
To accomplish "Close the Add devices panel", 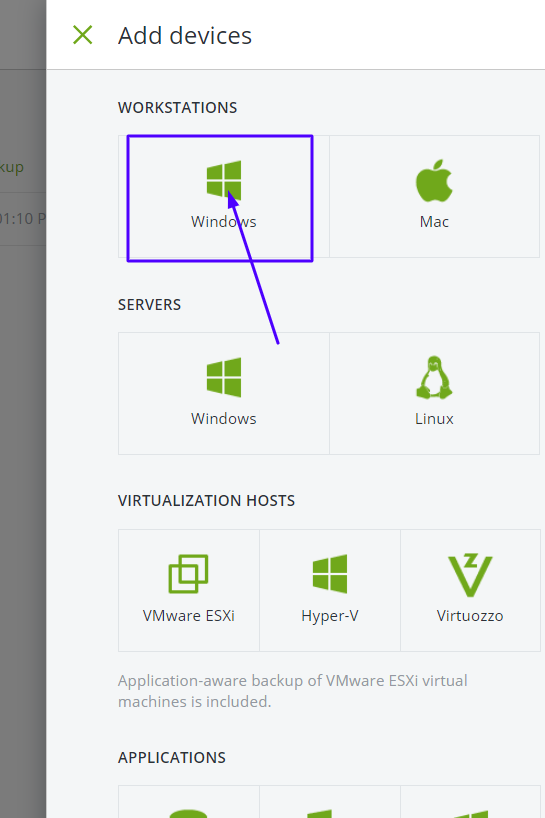I will (82, 35).
